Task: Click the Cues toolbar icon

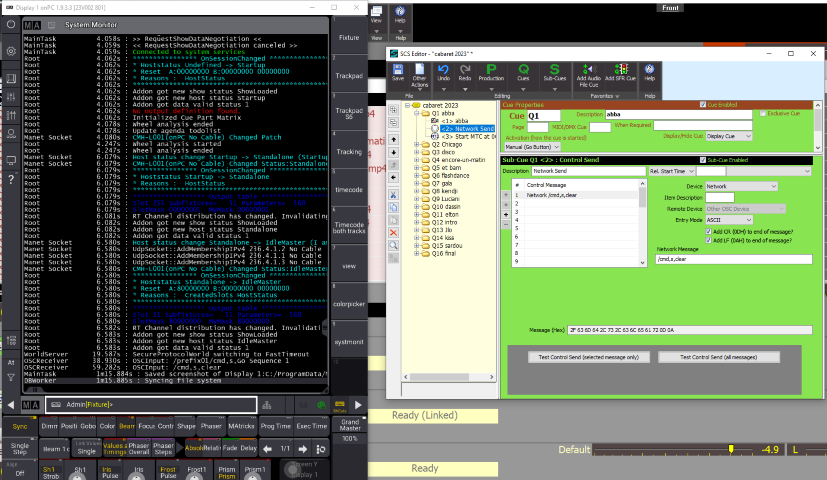Action: coord(524,71)
